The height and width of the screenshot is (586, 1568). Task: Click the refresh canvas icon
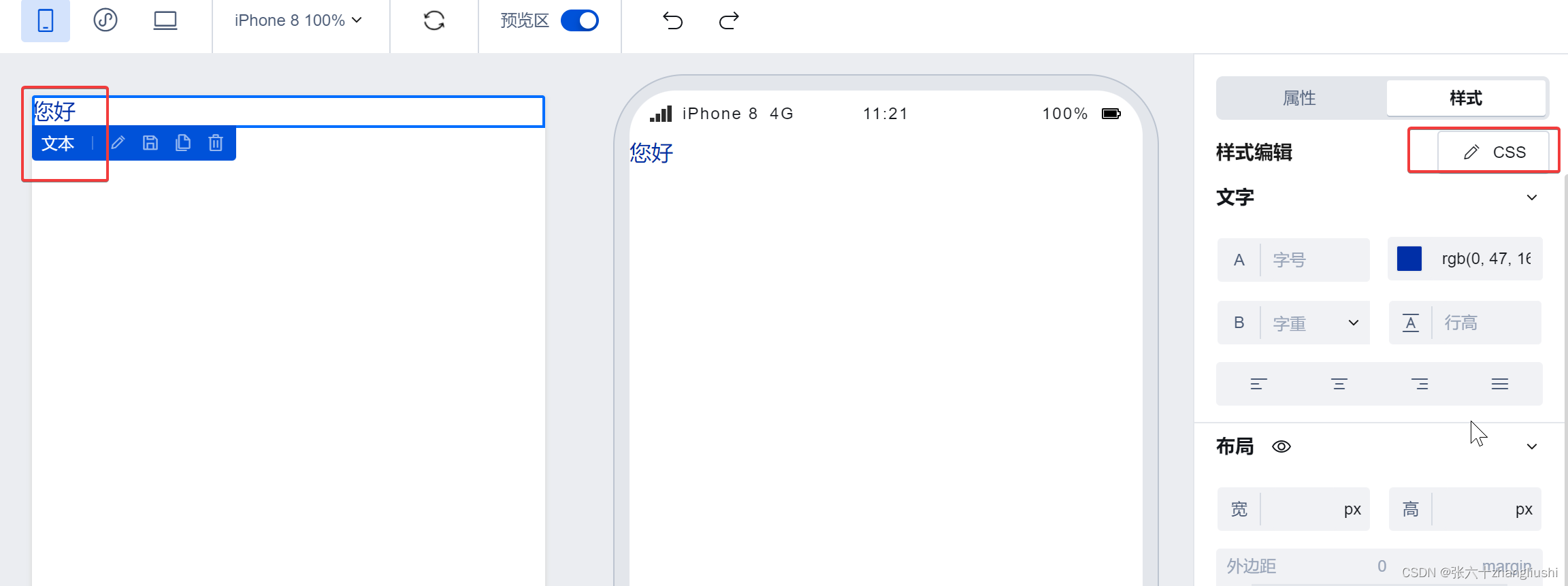[x=434, y=20]
